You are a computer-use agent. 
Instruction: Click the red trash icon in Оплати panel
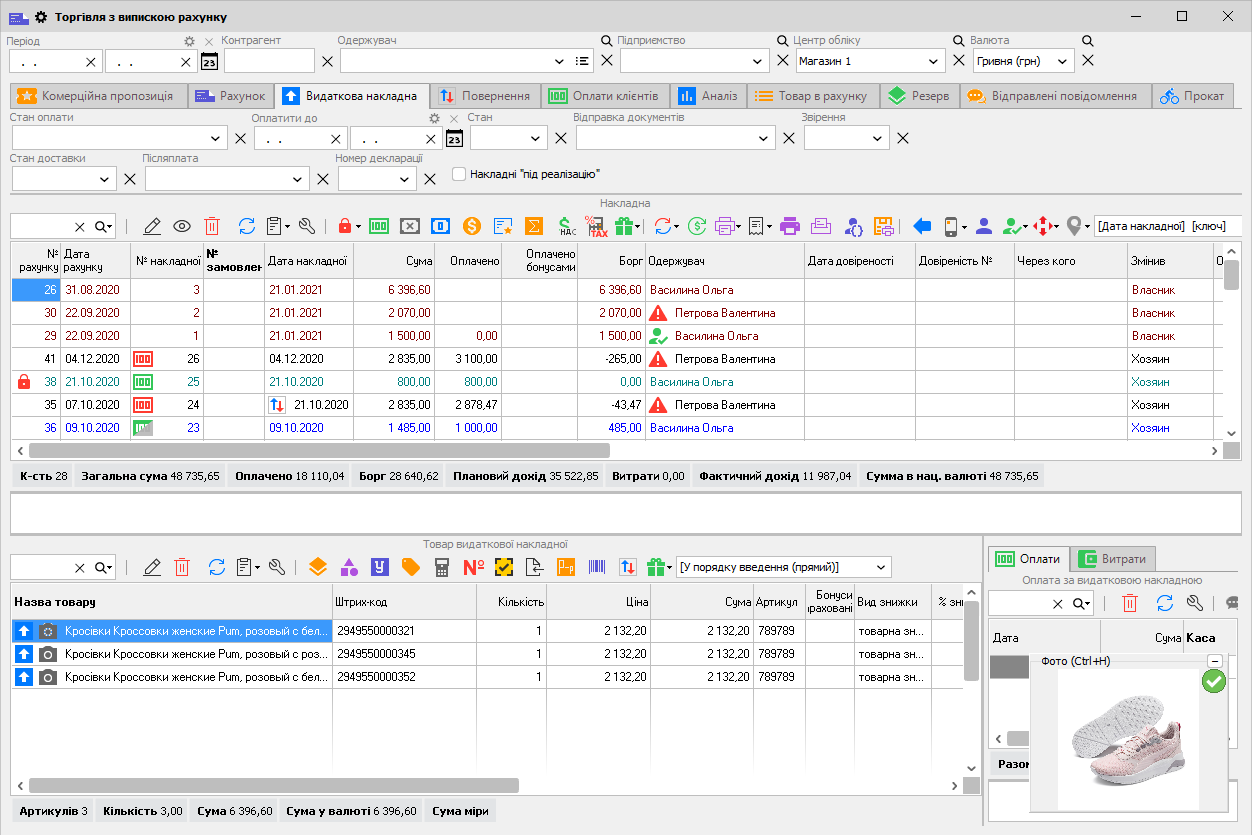point(1130,603)
